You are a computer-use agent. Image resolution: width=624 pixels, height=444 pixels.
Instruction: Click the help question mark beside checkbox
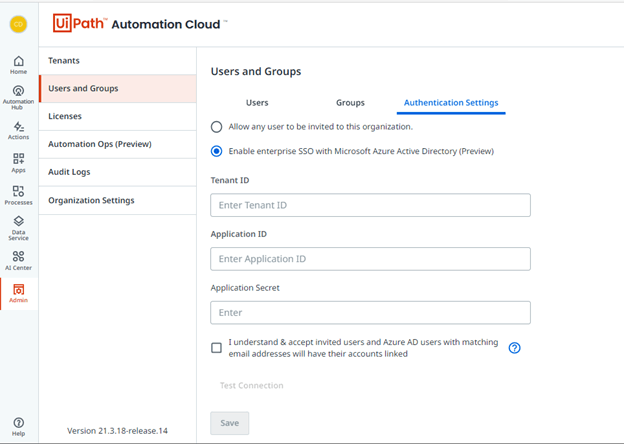pyautogui.click(x=514, y=348)
